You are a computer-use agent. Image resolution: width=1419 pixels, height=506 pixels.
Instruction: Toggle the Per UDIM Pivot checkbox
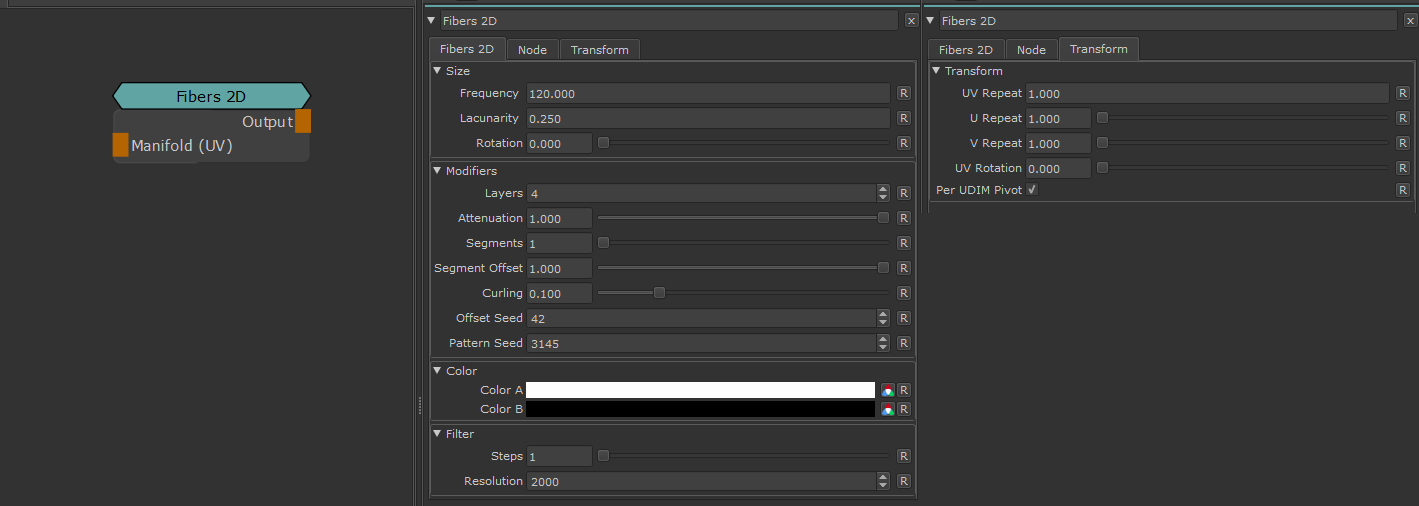pyautogui.click(x=1032, y=190)
